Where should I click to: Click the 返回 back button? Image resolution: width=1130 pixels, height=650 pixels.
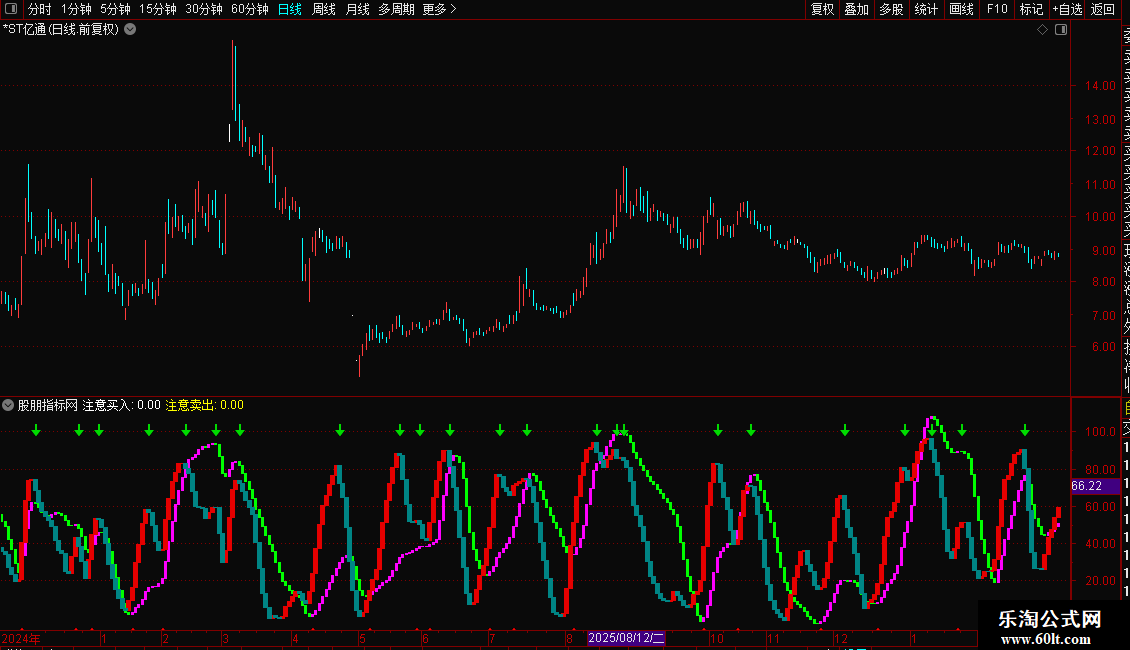(1103, 9)
